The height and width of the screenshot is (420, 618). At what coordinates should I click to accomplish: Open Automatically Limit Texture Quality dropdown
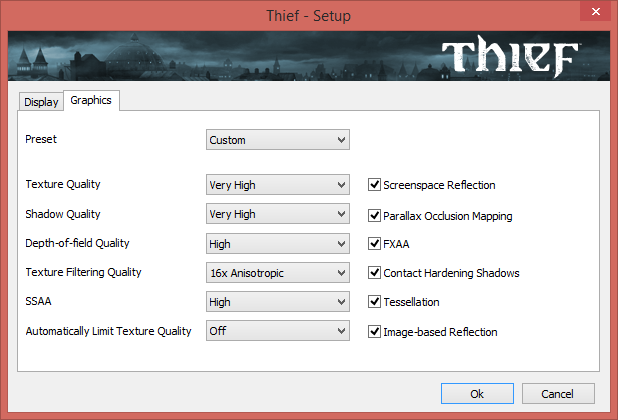(x=277, y=331)
